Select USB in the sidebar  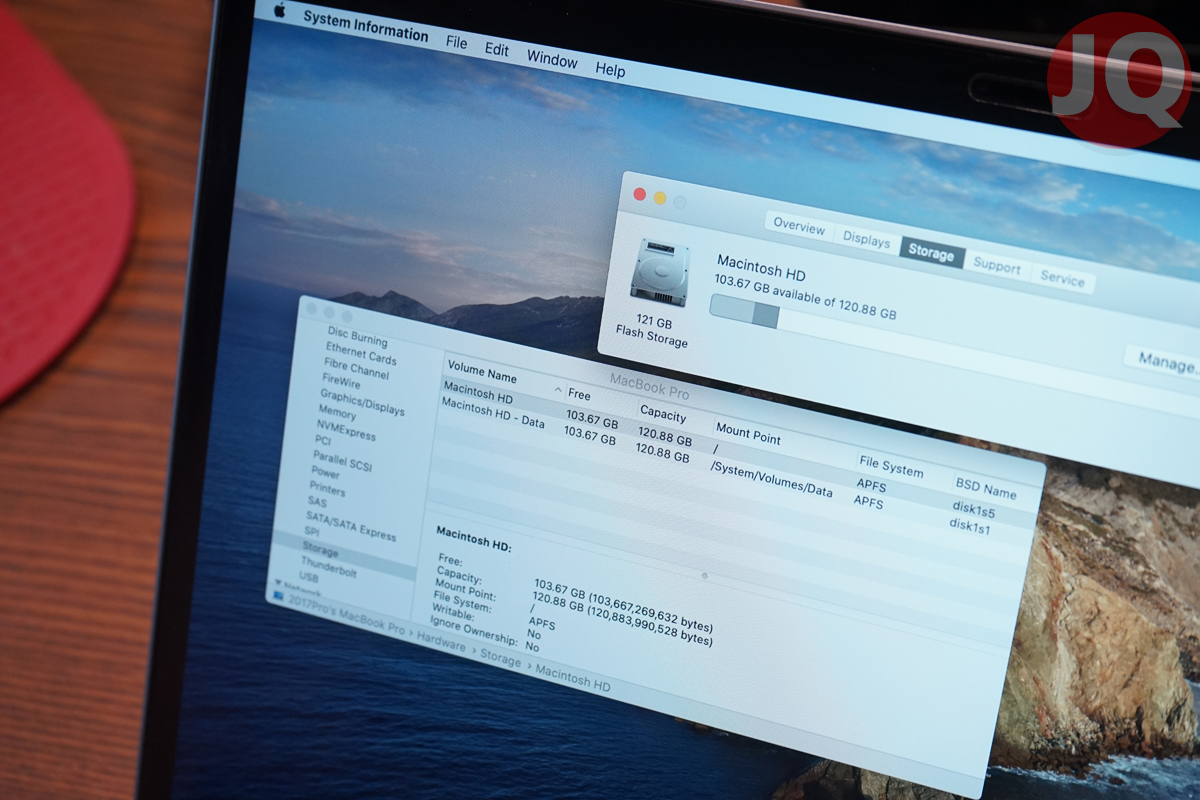tap(308, 577)
